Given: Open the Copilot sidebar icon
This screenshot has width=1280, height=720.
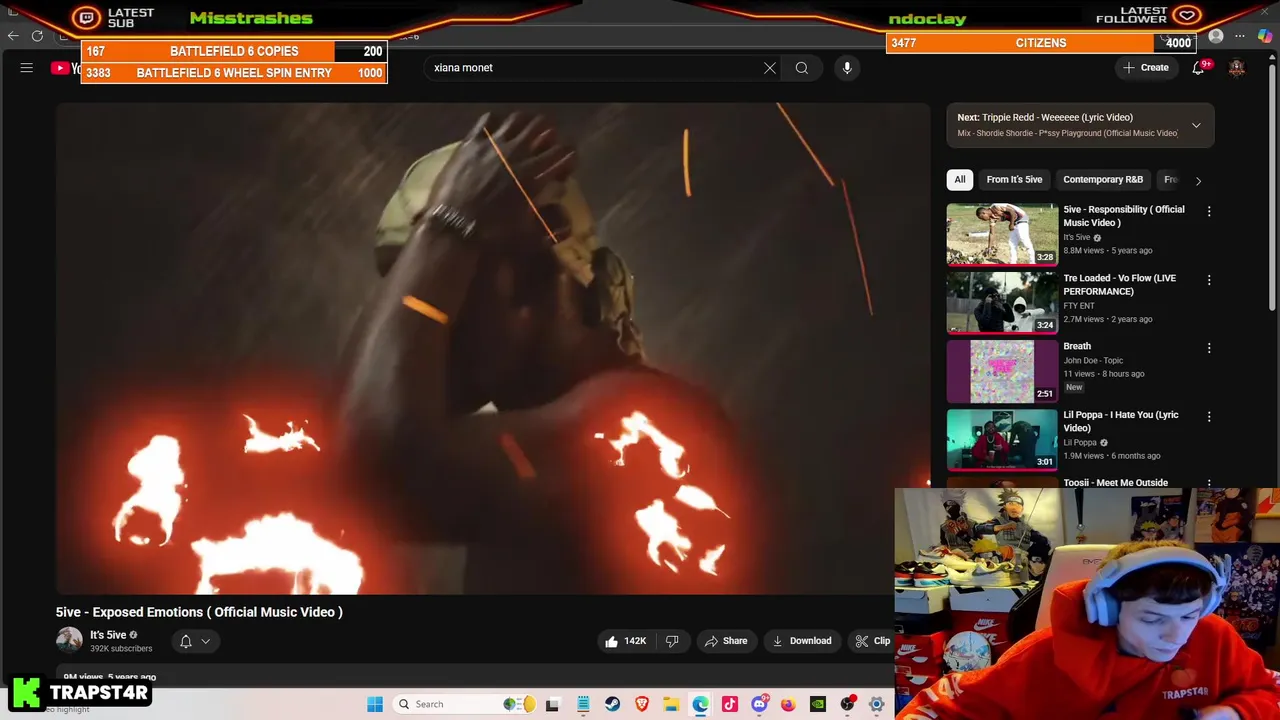Looking at the screenshot, I should click(x=1265, y=36).
